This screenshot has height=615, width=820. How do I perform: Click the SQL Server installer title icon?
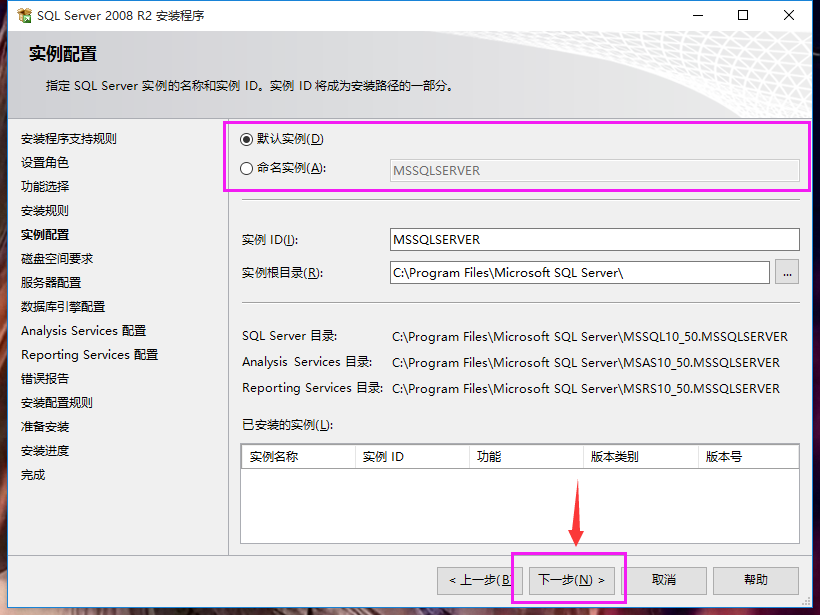pos(24,16)
